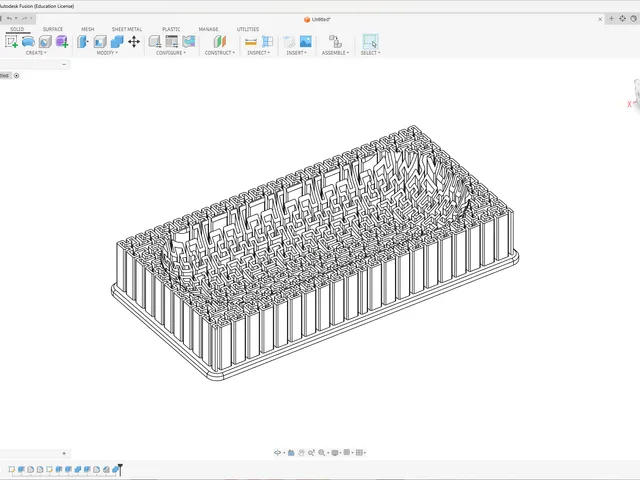Screen dimensions: 640x480
Task: Expand the CONSTRUCT dropdown menu
Action: point(220,53)
